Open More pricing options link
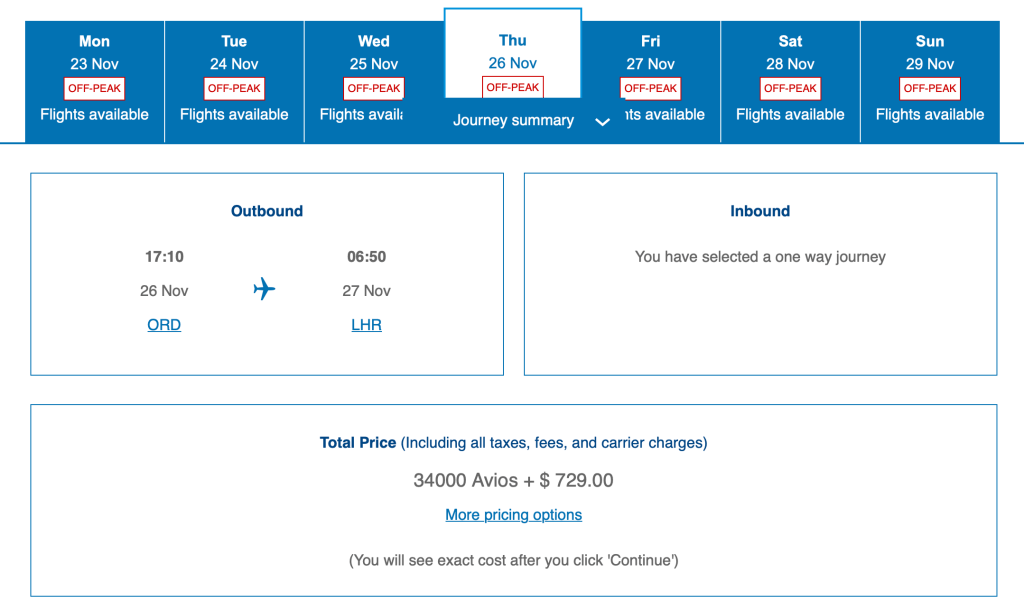The width and height of the screenshot is (1024, 610). point(513,515)
